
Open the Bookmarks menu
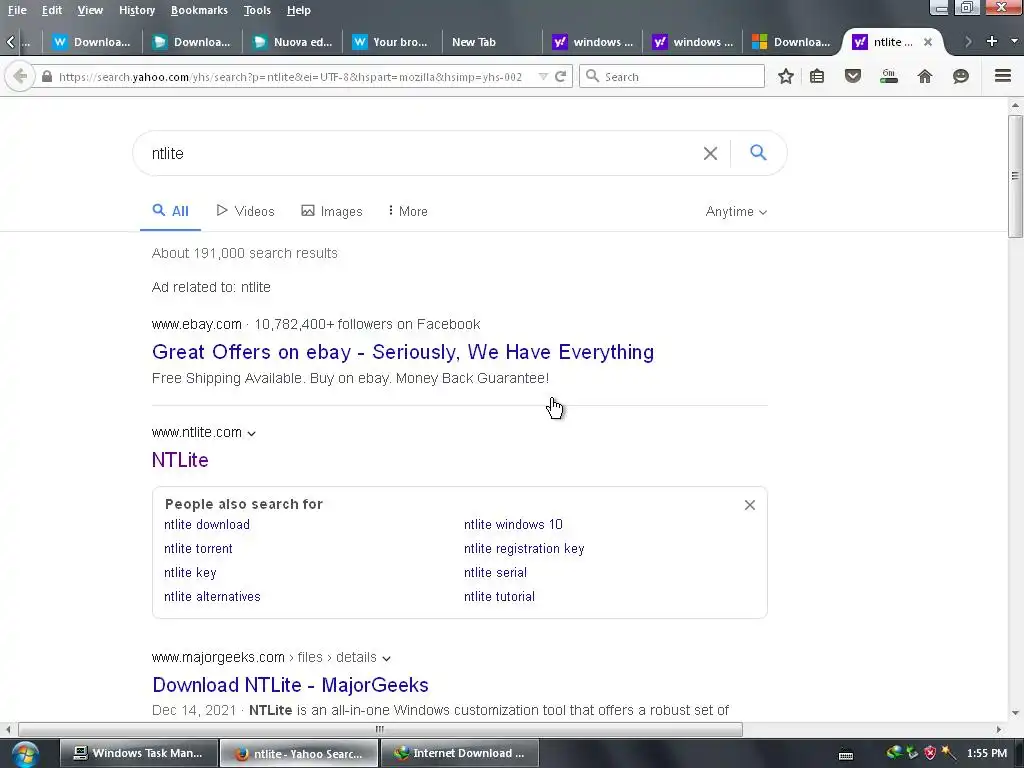tap(199, 10)
